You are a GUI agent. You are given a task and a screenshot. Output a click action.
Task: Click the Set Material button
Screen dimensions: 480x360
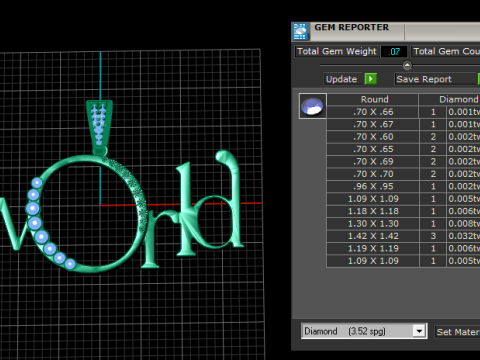[458, 332]
